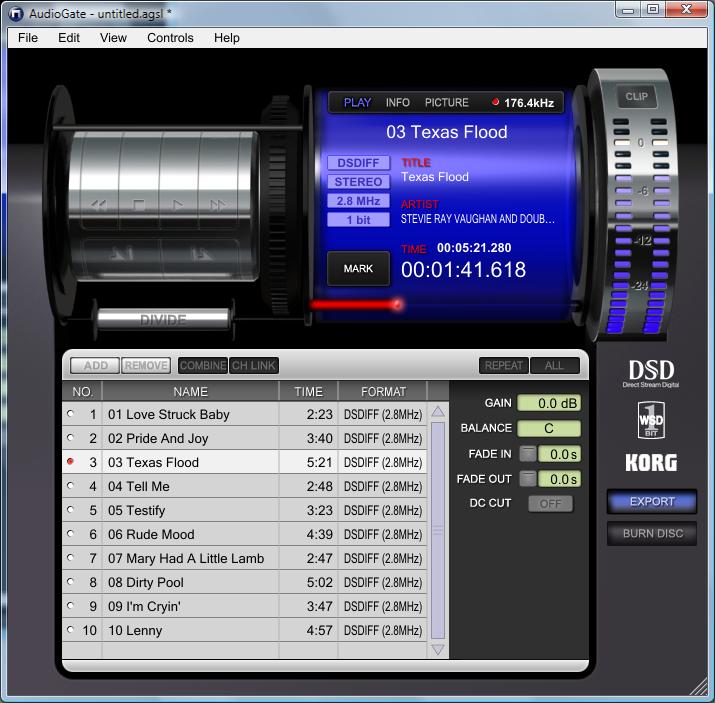Switch to the PICTURE tab
This screenshot has width=715, height=703.
(447, 103)
